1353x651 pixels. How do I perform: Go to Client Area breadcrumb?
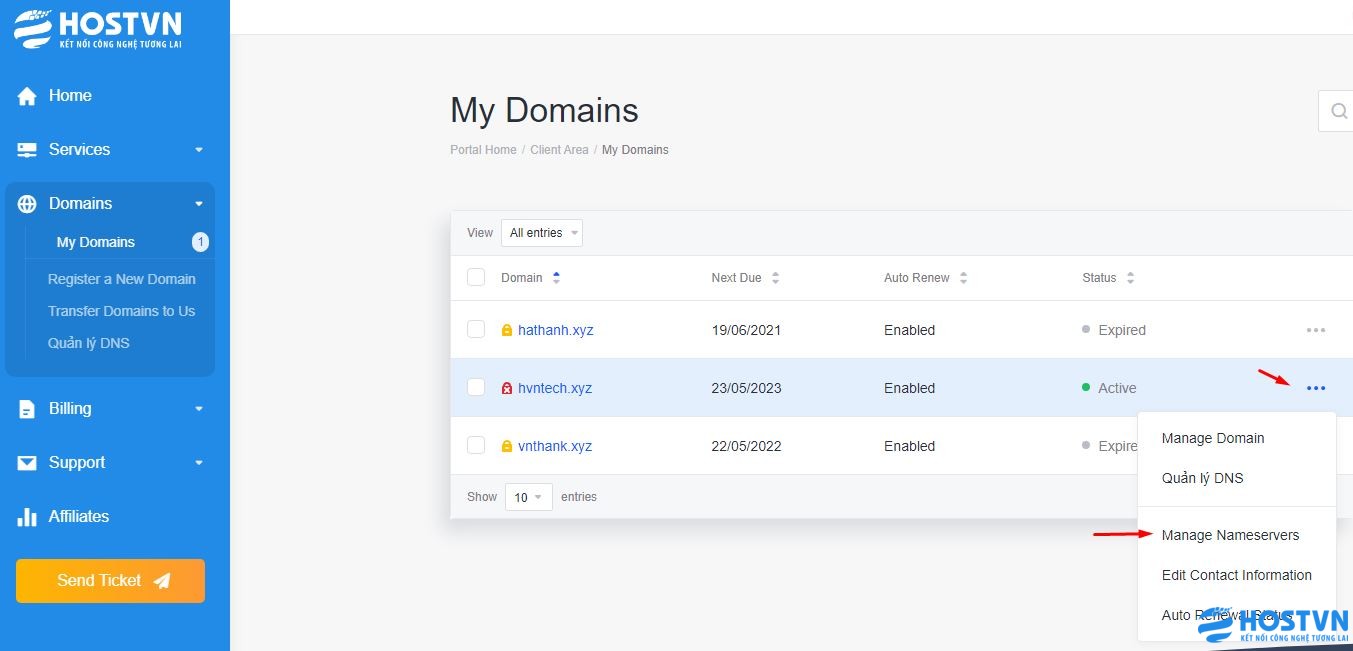pos(559,150)
